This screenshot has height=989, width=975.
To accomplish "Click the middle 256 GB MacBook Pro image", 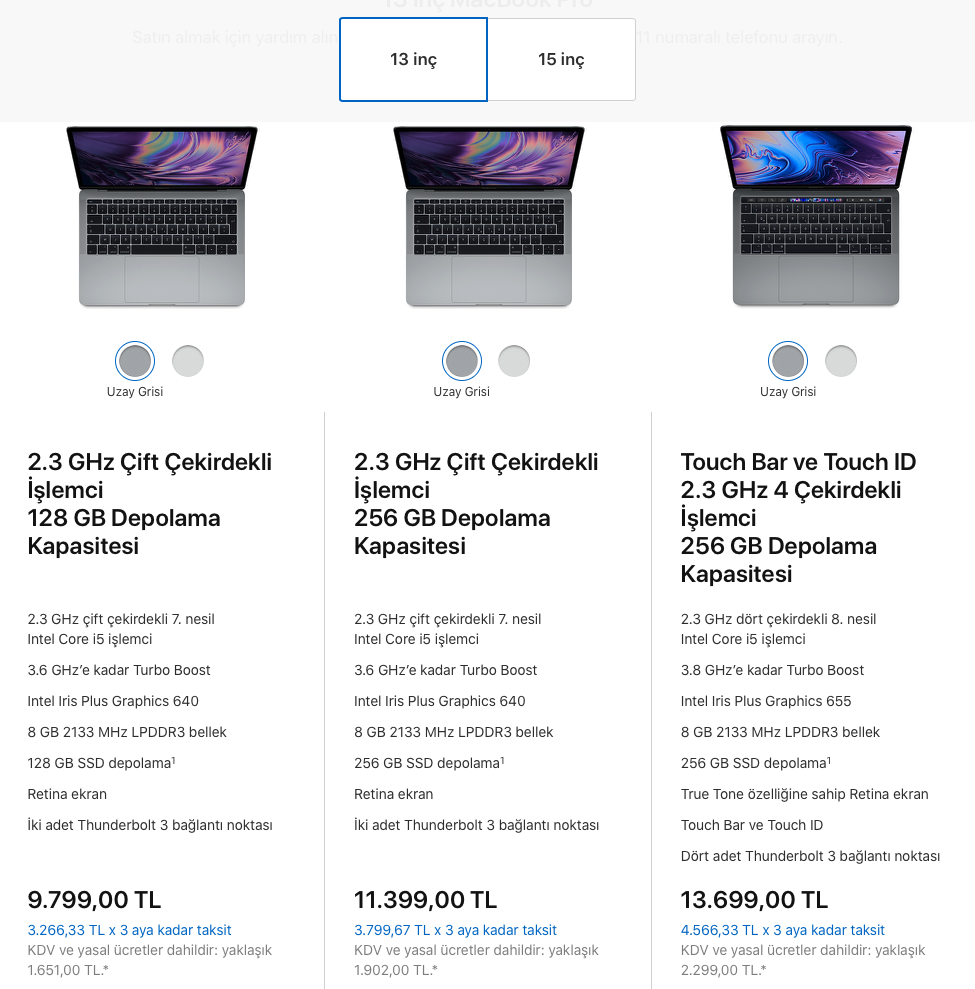I will click(489, 216).
